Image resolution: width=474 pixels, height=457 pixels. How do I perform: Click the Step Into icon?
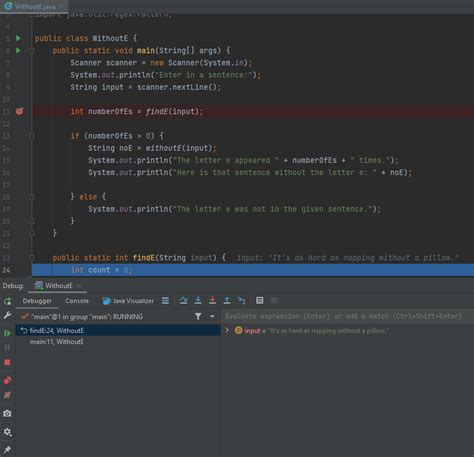(x=198, y=301)
